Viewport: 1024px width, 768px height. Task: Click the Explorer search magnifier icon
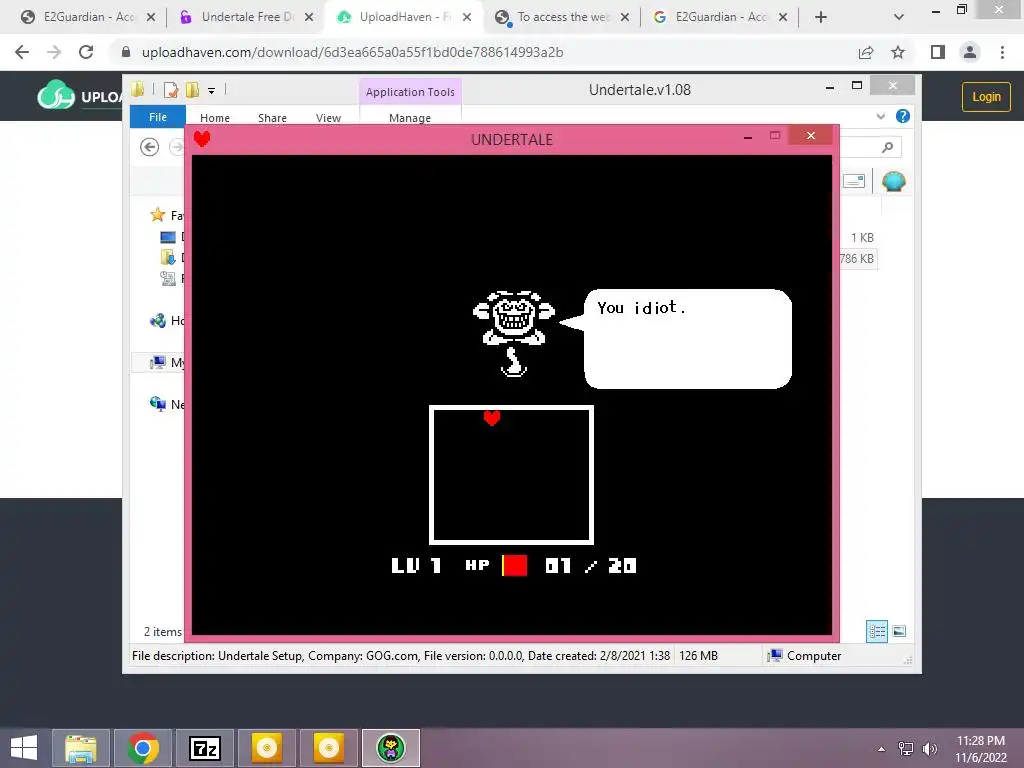pyautogui.click(x=887, y=148)
